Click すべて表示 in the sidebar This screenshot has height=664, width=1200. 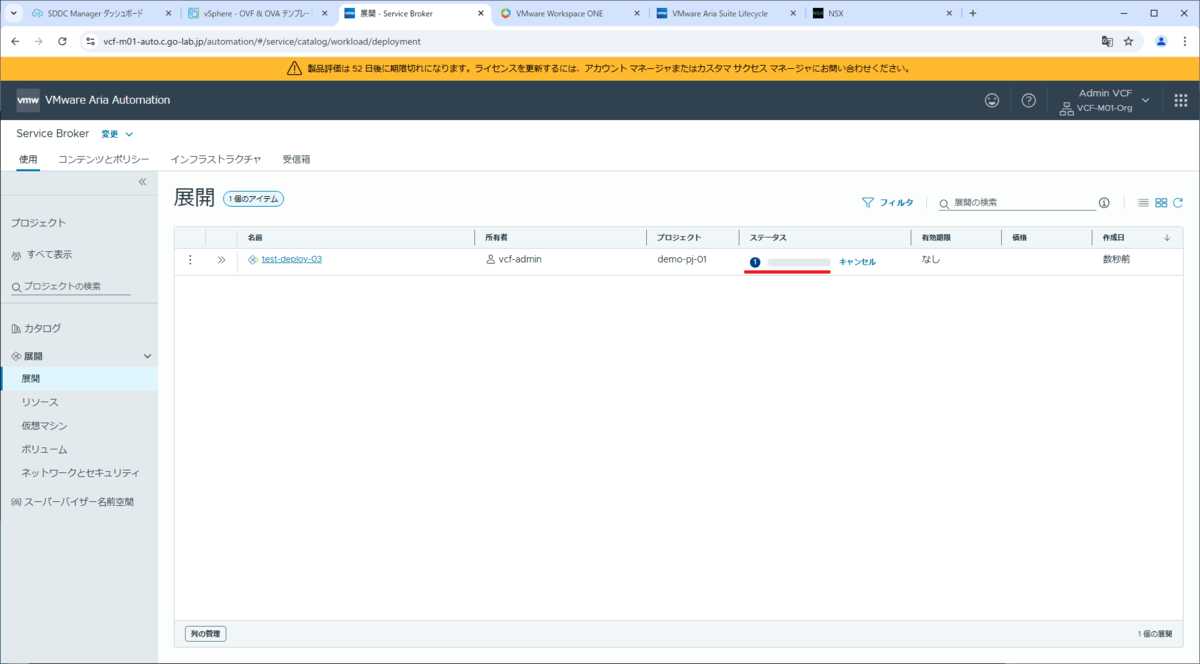[48, 255]
